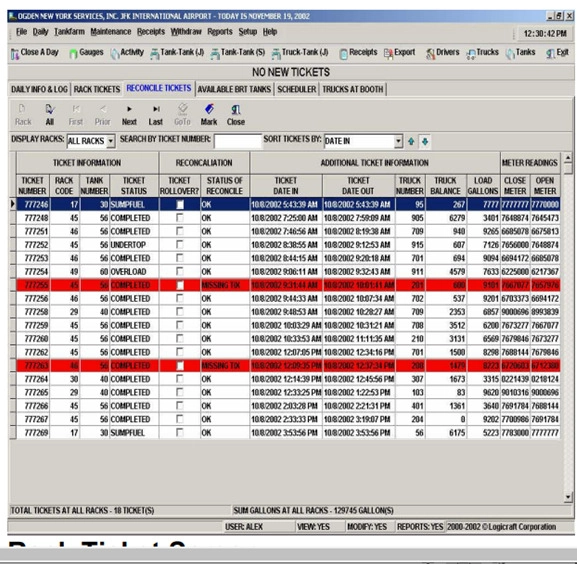
Task: Click the Mark ticket icon
Action: tap(209, 115)
